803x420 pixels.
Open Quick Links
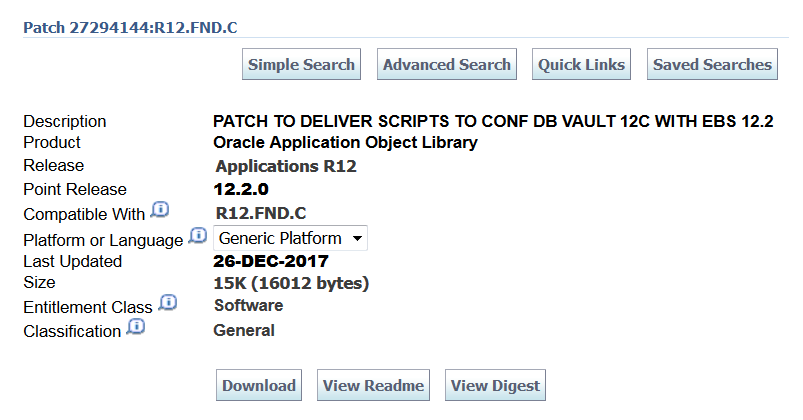pyautogui.click(x=581, y=65)
